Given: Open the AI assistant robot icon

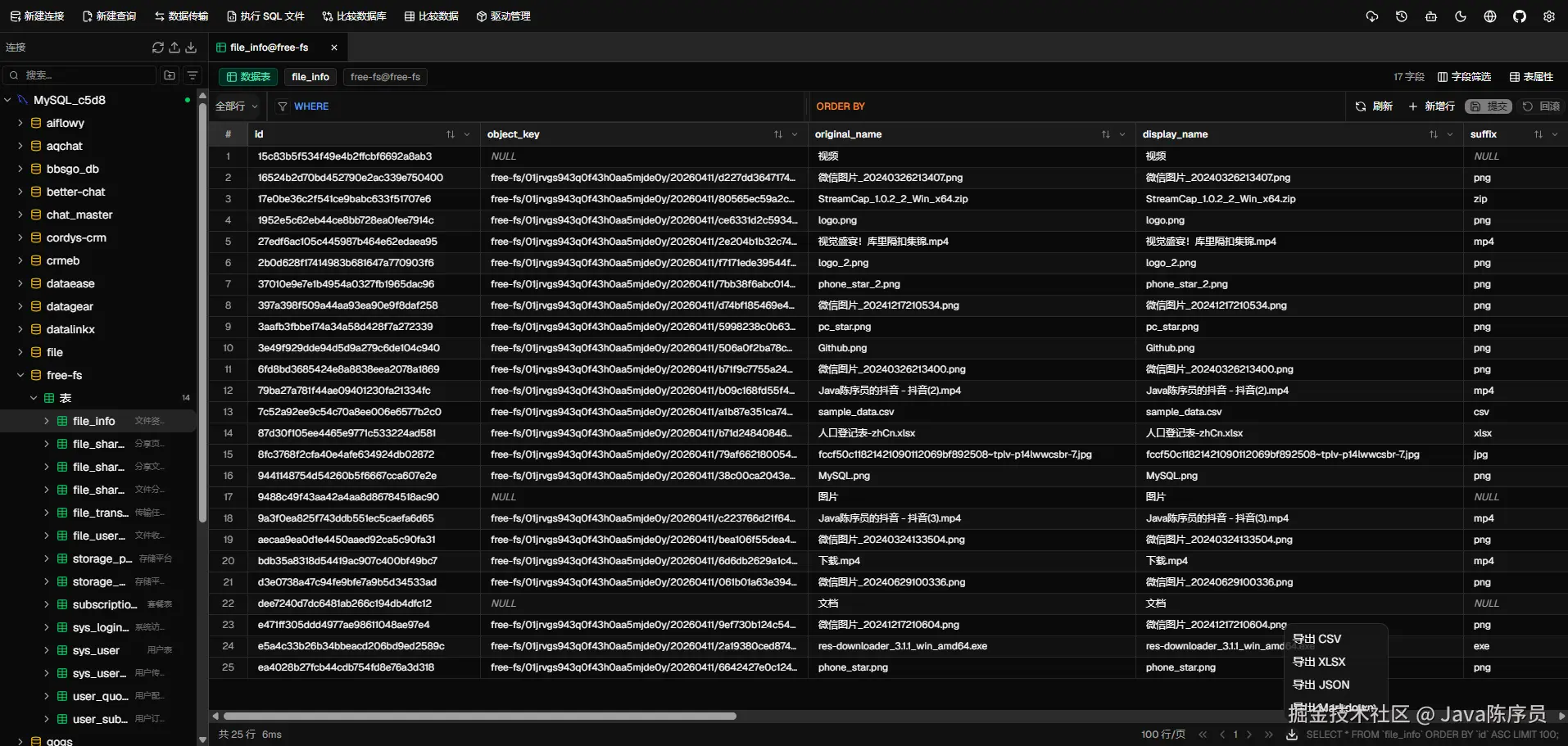Looking at the screenshot, I should [x=1431, y=16].
